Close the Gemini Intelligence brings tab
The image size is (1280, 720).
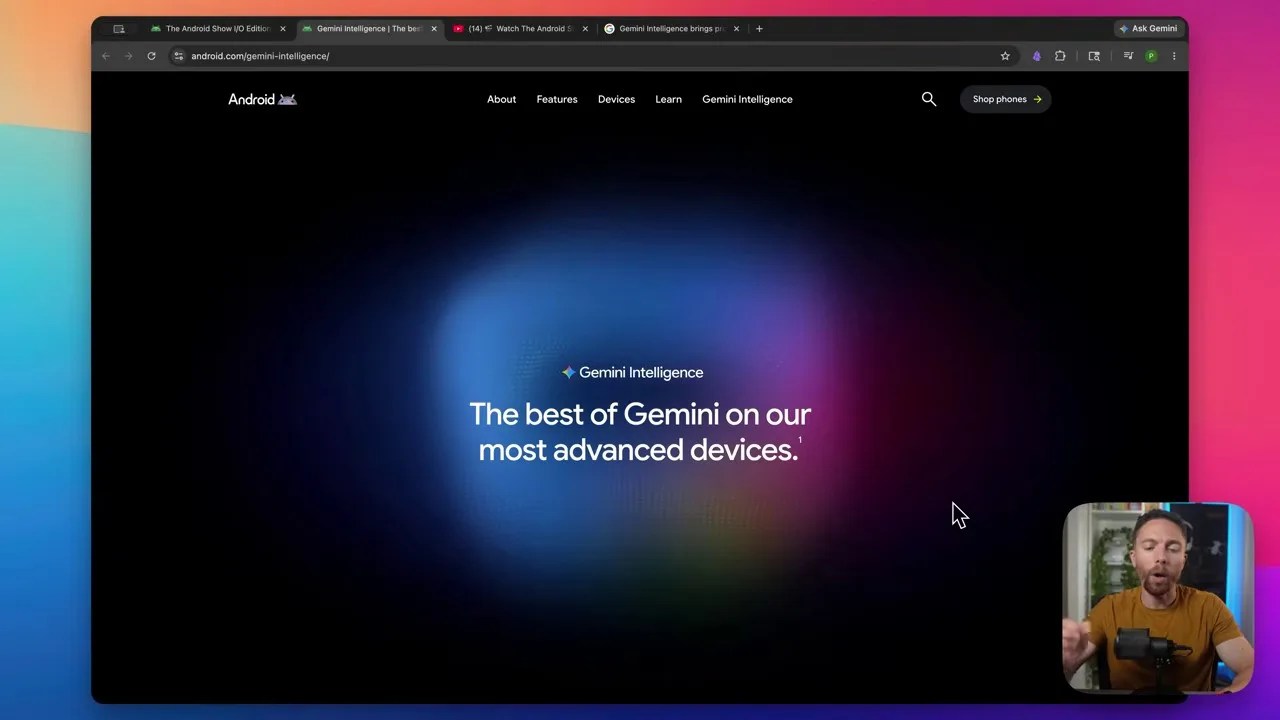pyautogui.click(x=736, y=29)
